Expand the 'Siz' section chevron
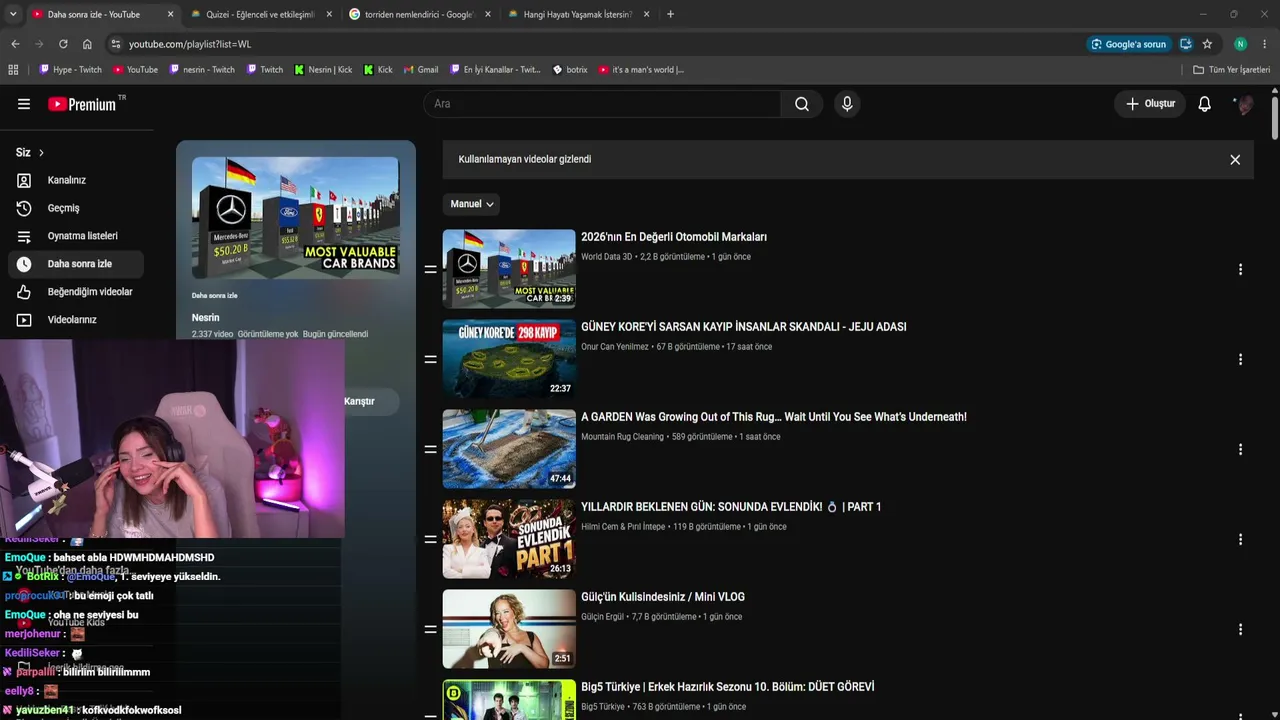1280x720 pixels. [41, 153]
